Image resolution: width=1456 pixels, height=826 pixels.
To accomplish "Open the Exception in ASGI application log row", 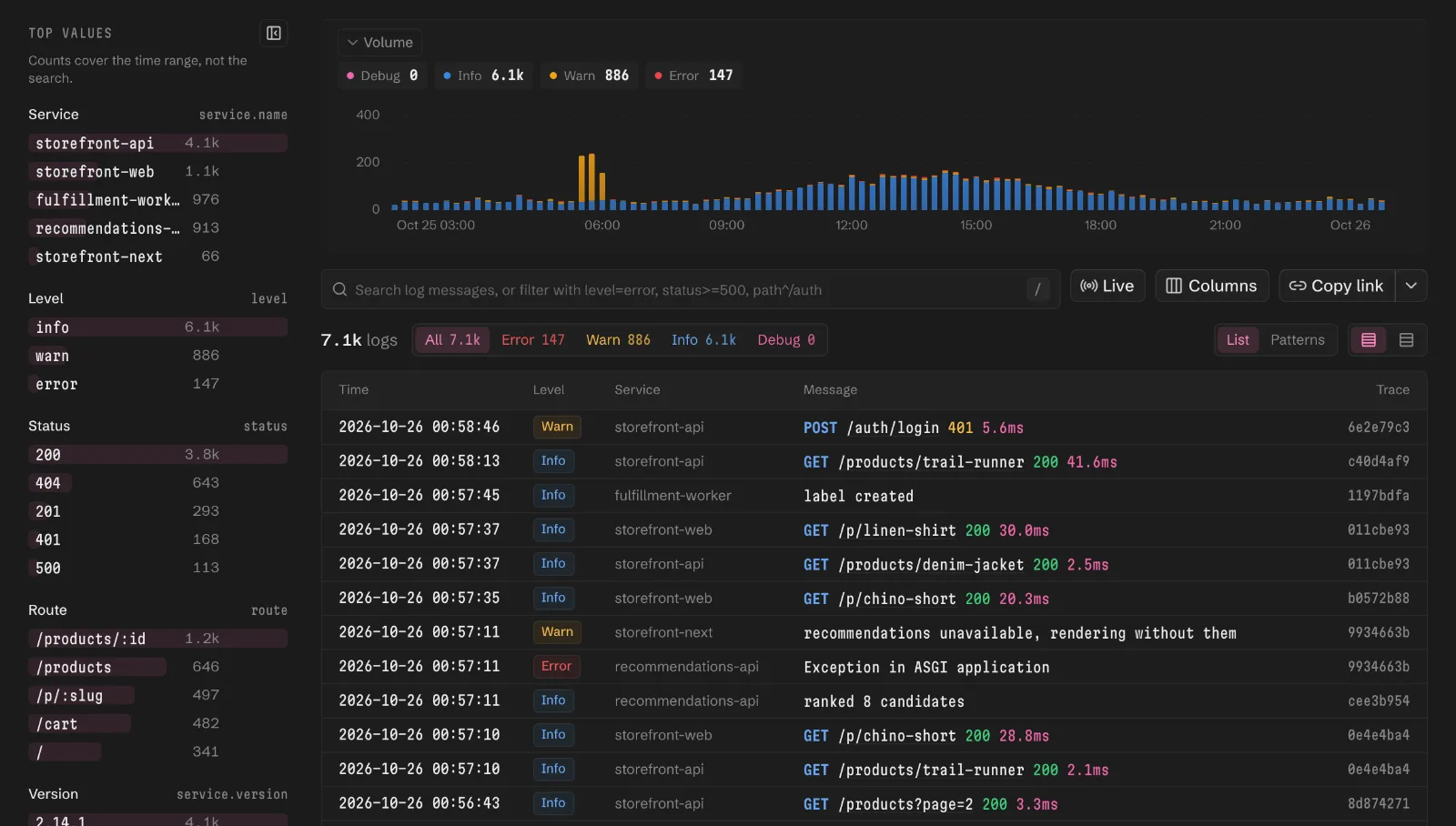I will pyautogui.click(x=874, y=667).
